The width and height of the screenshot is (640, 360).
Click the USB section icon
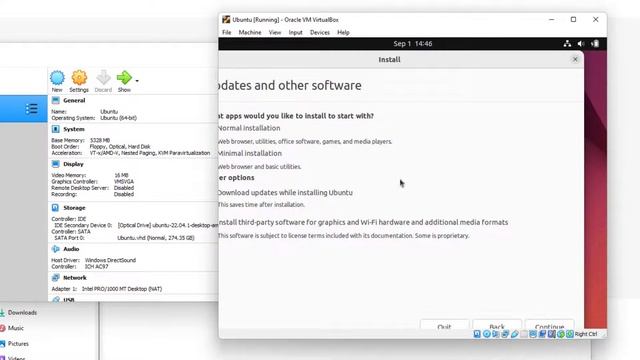point(56,299)
